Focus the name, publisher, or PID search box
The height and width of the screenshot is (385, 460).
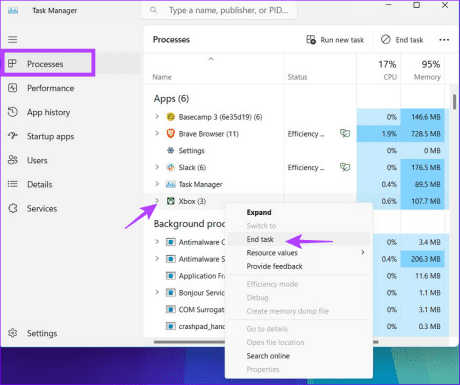pos(219,10)
